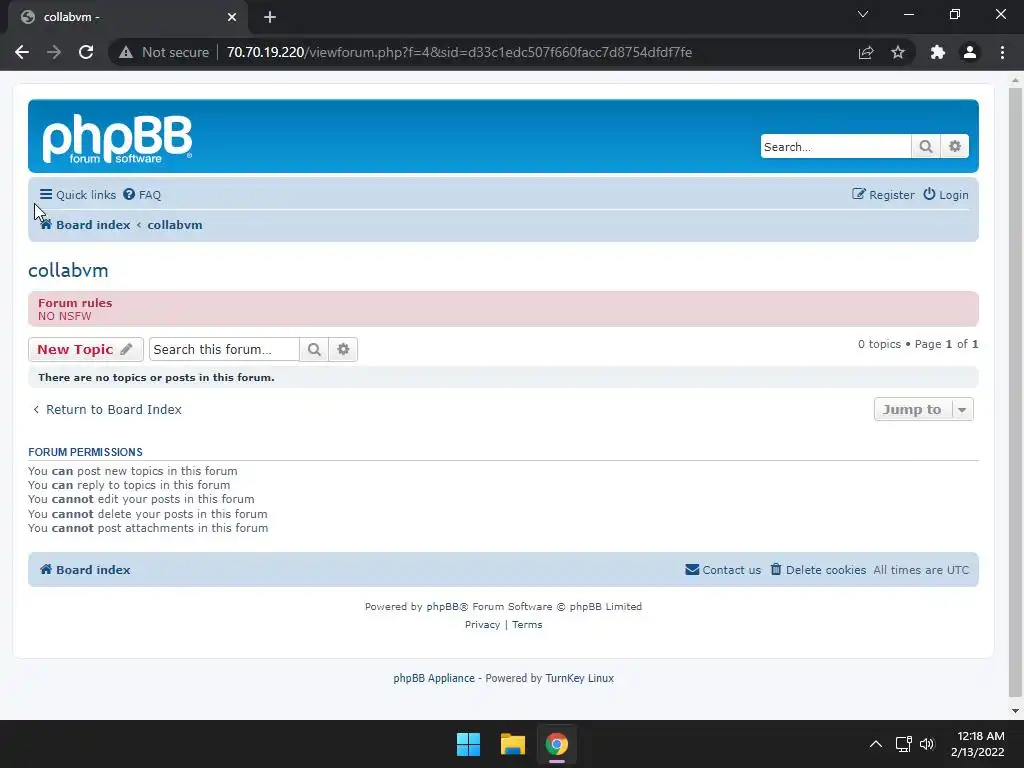
Task: Open the Privacy page
Action: click(x=483, y=625)
